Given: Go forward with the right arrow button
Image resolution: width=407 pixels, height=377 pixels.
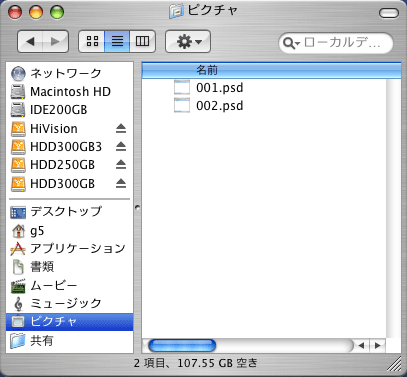Looking at the screenshot, I should pos(56,41).
